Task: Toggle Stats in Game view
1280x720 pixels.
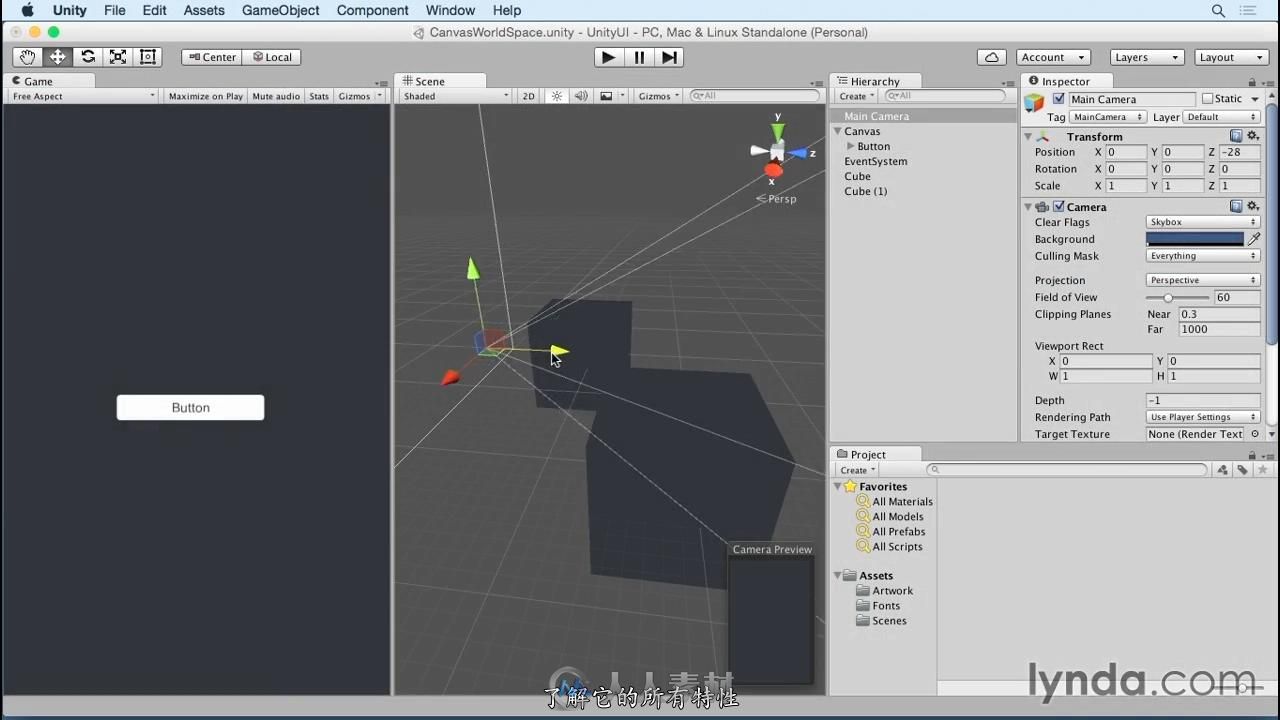Action: tap(319, 96)
